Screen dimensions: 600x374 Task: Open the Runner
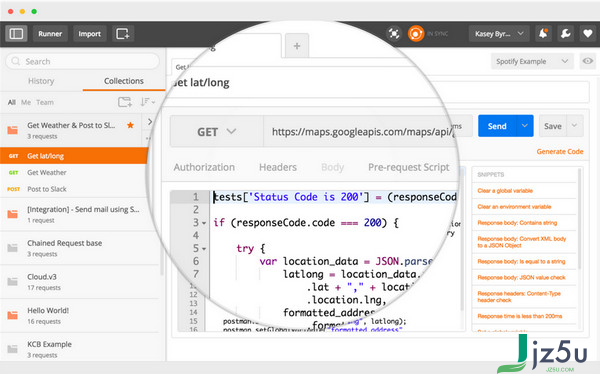tap(50, 34)
